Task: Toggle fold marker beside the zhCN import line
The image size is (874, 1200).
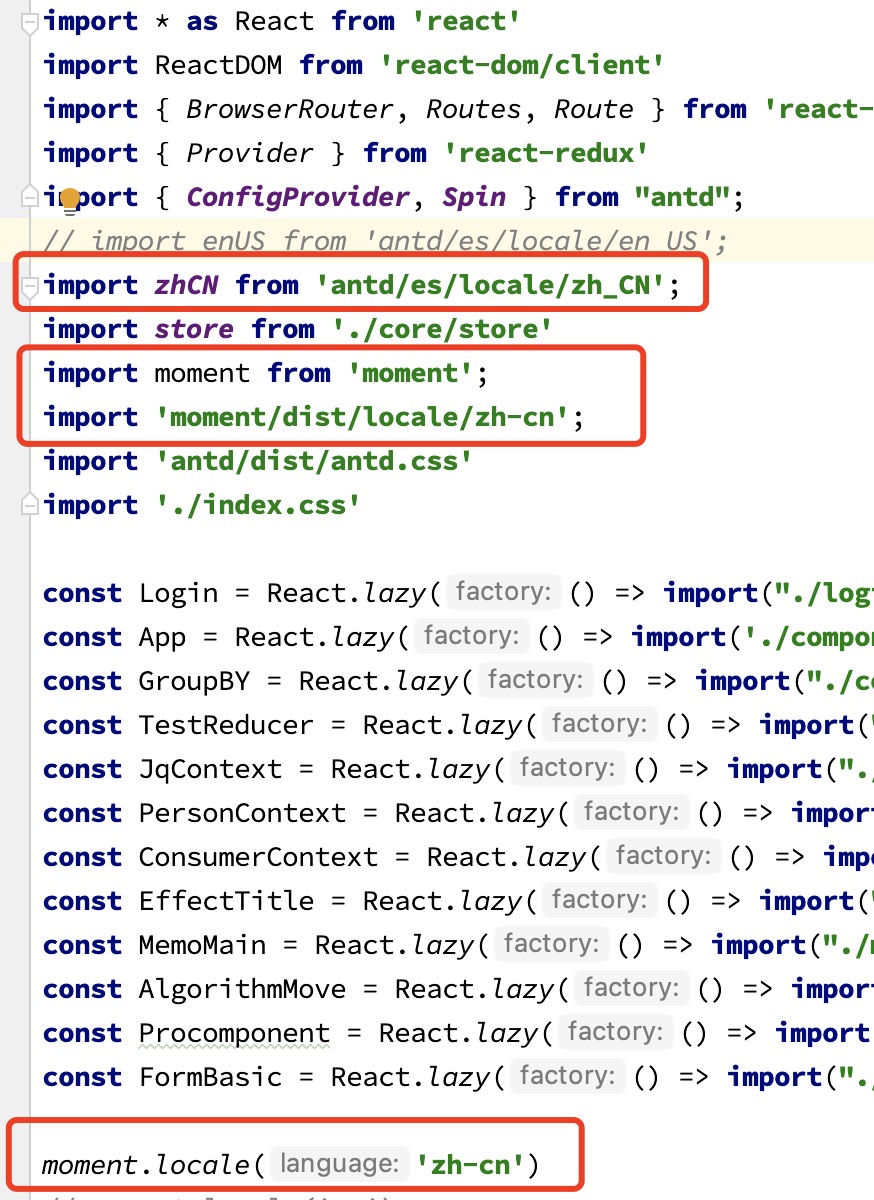Action: 28,287
